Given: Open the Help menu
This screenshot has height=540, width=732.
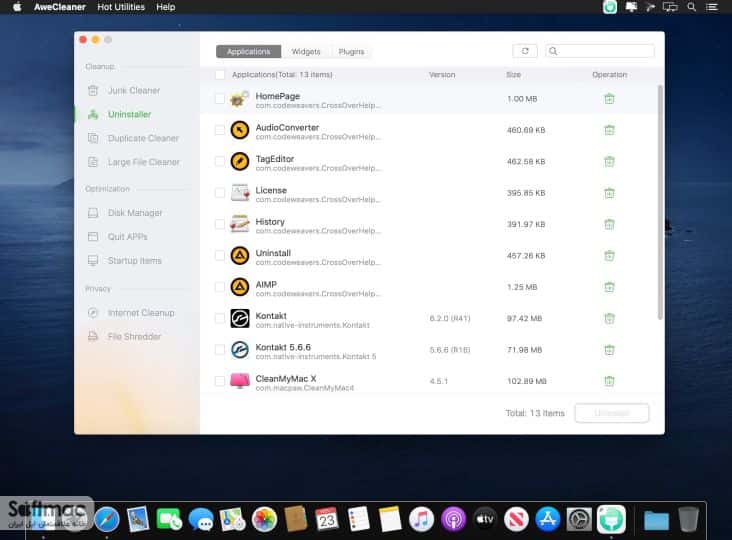Looking at the screenshot, I should point(165,7).
